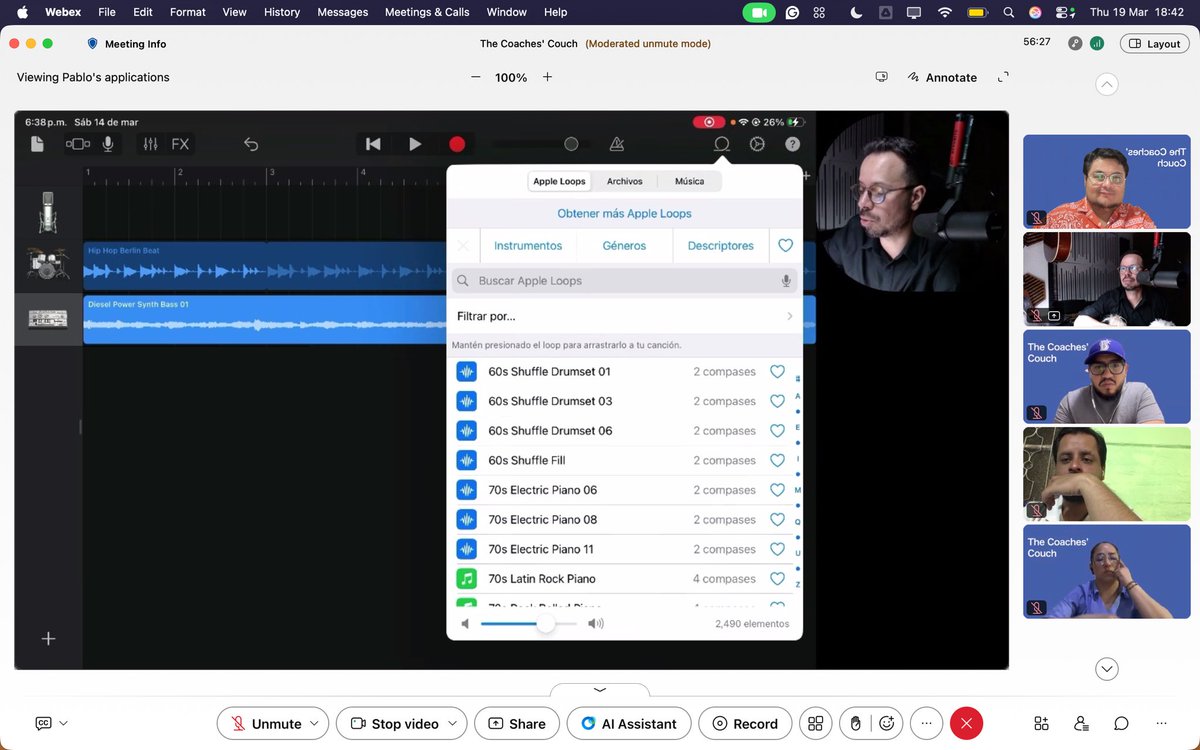
Task: Go to beginning of the song
Action: tap(373, 144)
